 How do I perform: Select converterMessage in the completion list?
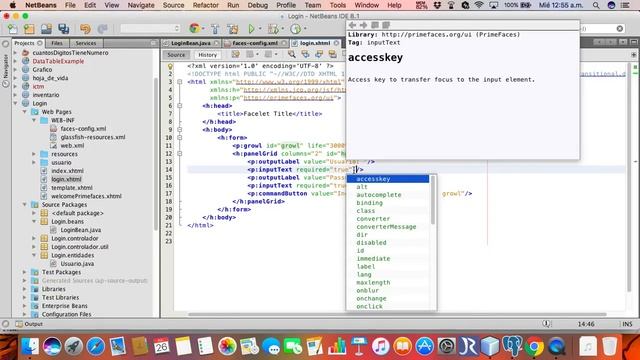pyautogui.click(x=388, y=227)
